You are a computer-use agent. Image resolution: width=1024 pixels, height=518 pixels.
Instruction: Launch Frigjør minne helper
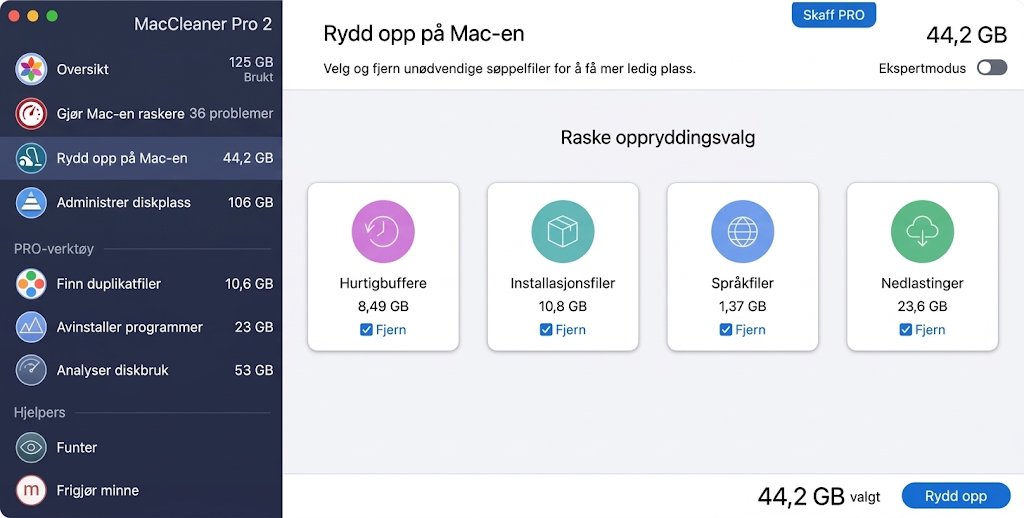pos(141,490)
